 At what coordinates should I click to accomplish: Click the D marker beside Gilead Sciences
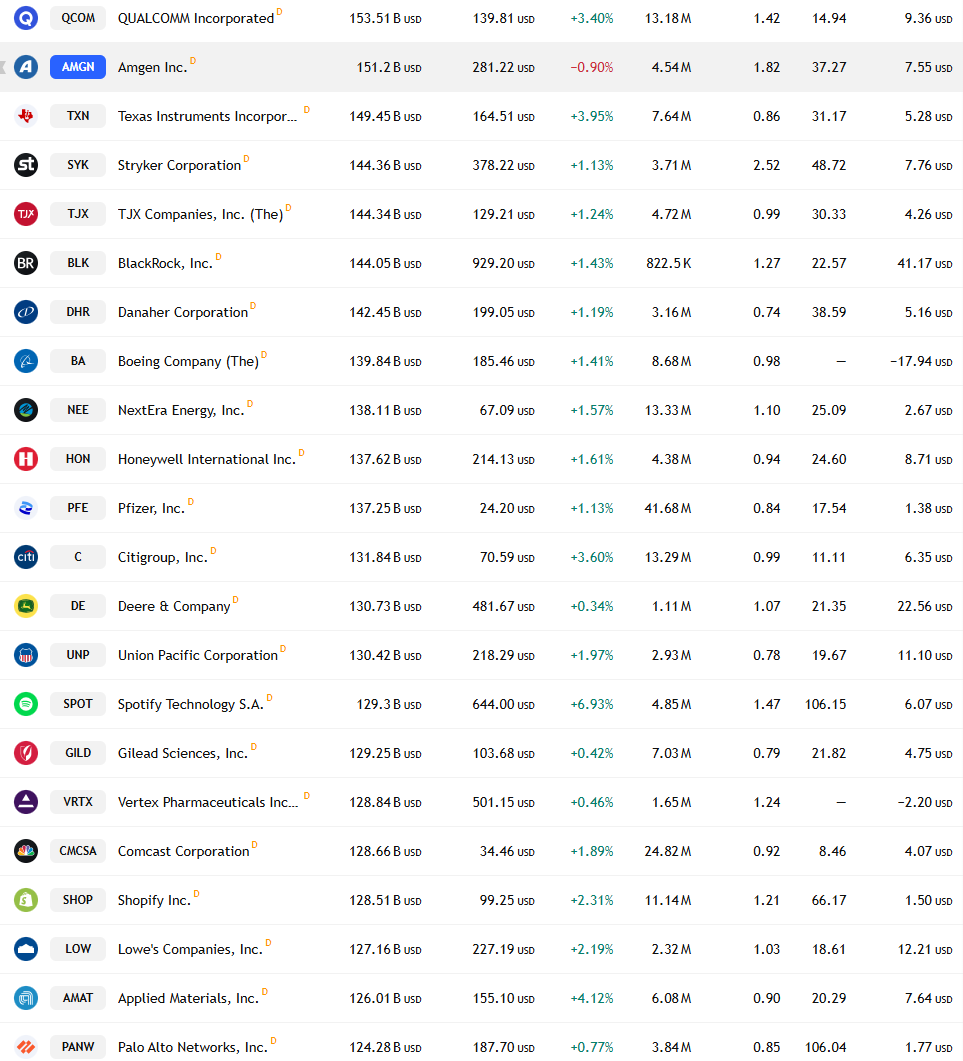[254, 746]
